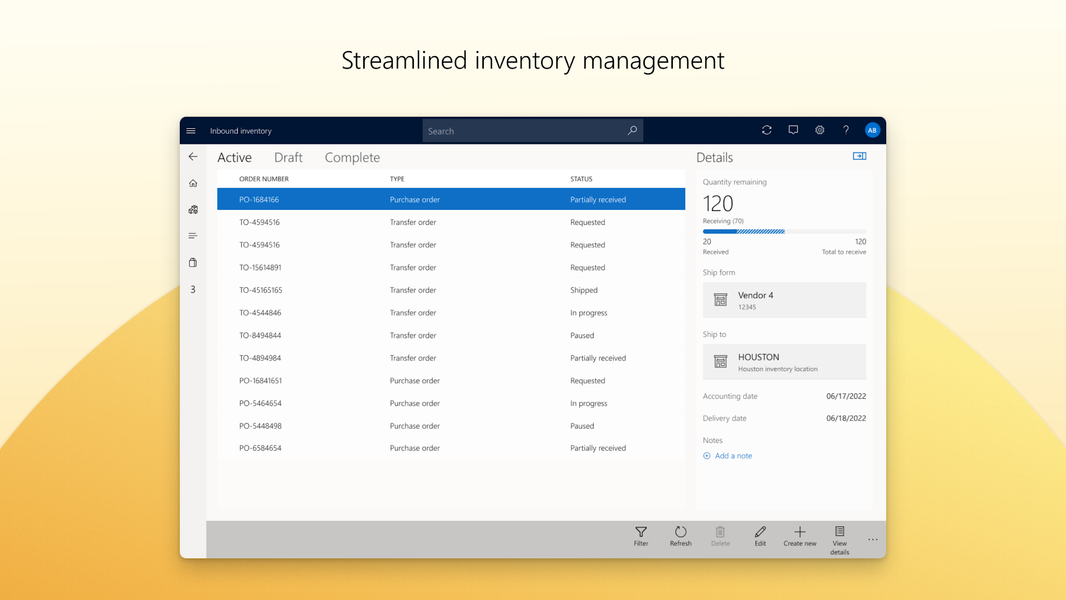Sync data using the refresh arrows icon

click(766, 130)
